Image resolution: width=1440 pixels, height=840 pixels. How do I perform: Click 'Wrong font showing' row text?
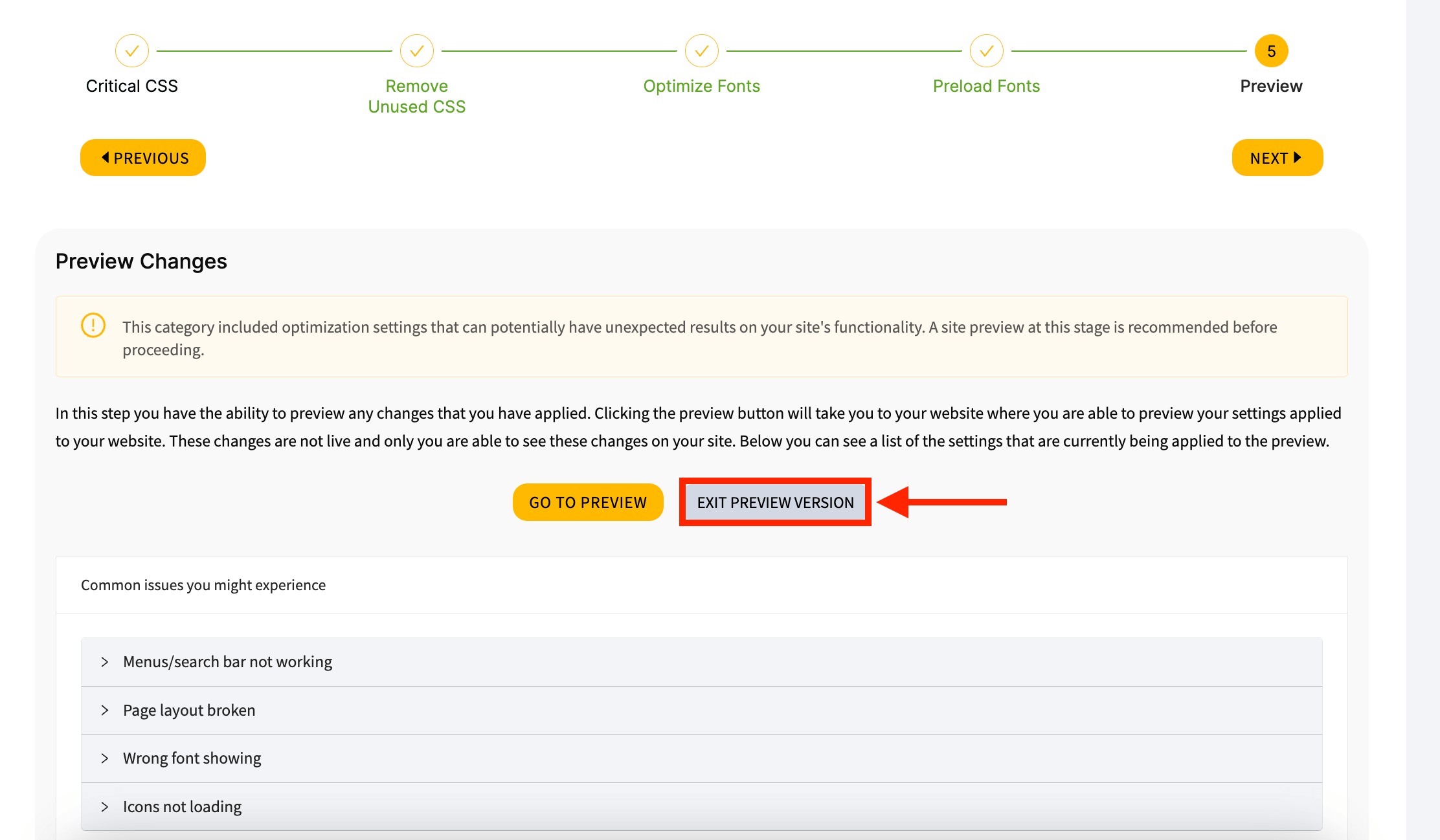click(192, 758)
